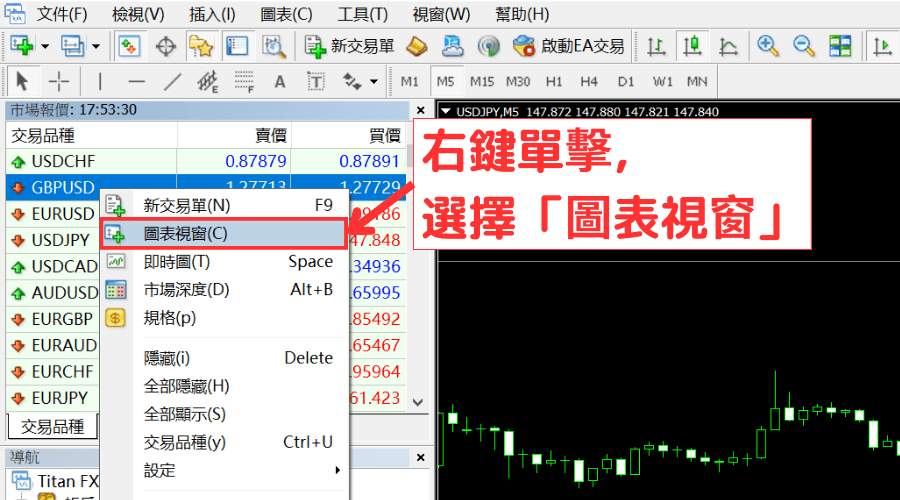Insert a text object with A
900x500 pixels.
(x=280, y=82)
